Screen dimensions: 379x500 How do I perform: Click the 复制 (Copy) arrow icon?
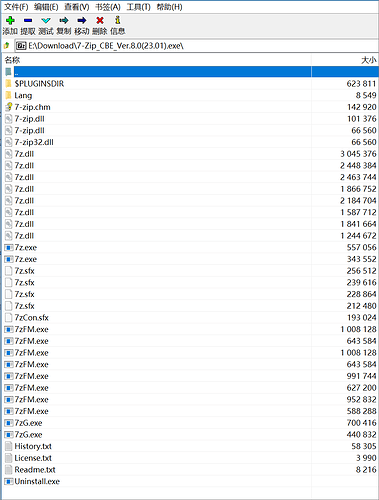click(x=64, y=20)
